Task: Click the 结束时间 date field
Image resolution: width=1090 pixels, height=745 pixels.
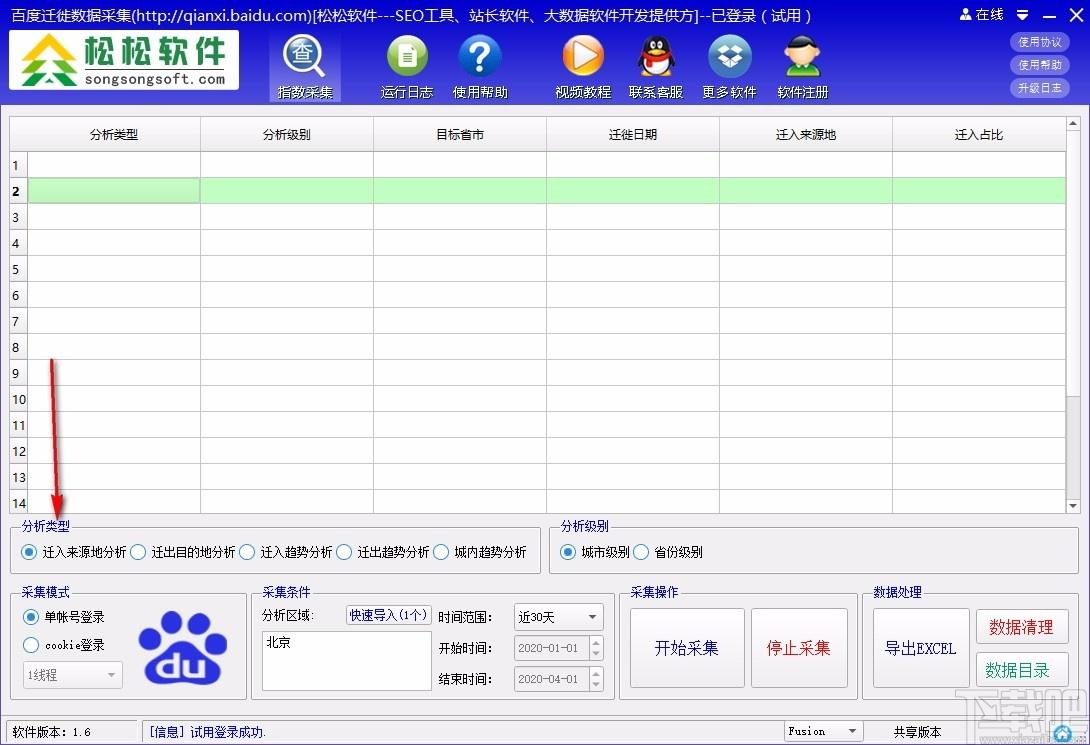Action: point(552,678)
